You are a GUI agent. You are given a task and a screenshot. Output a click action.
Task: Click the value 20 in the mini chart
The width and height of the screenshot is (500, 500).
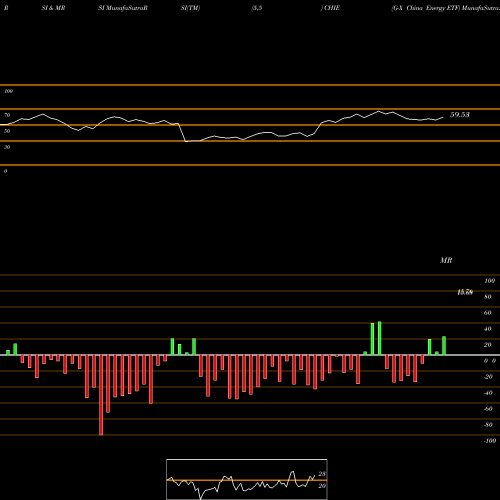coord(322,486)
